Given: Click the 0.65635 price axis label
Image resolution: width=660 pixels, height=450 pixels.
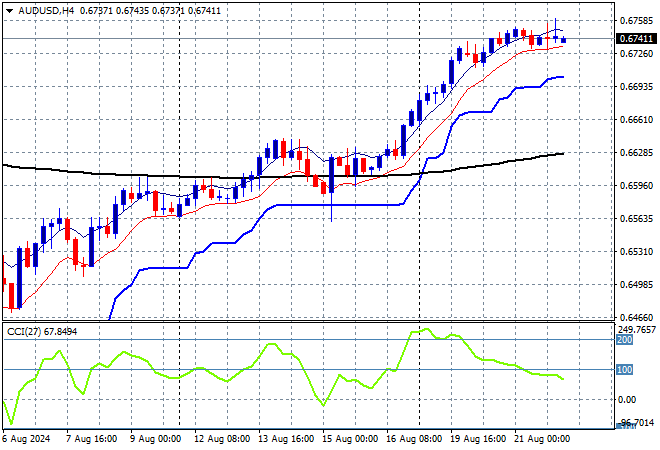Looking at the screenshot, I should [637, 218].
